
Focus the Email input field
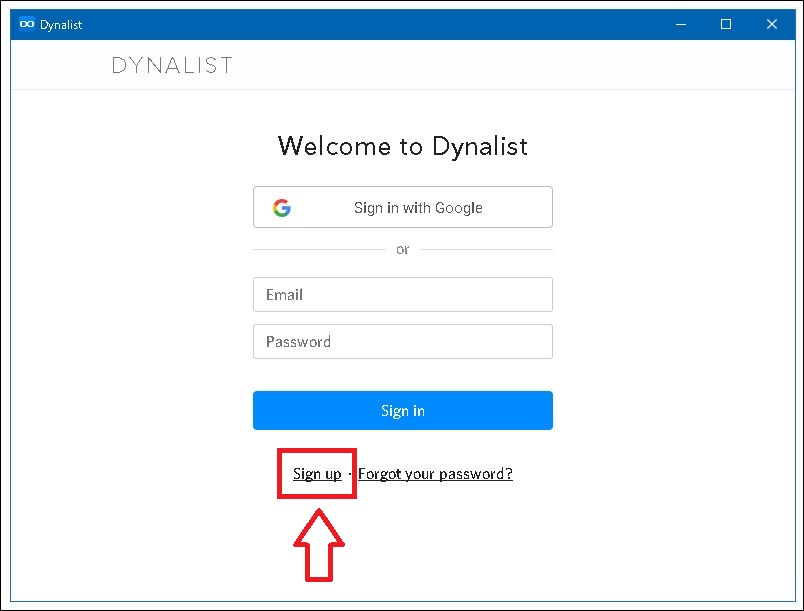coord(403,295)
